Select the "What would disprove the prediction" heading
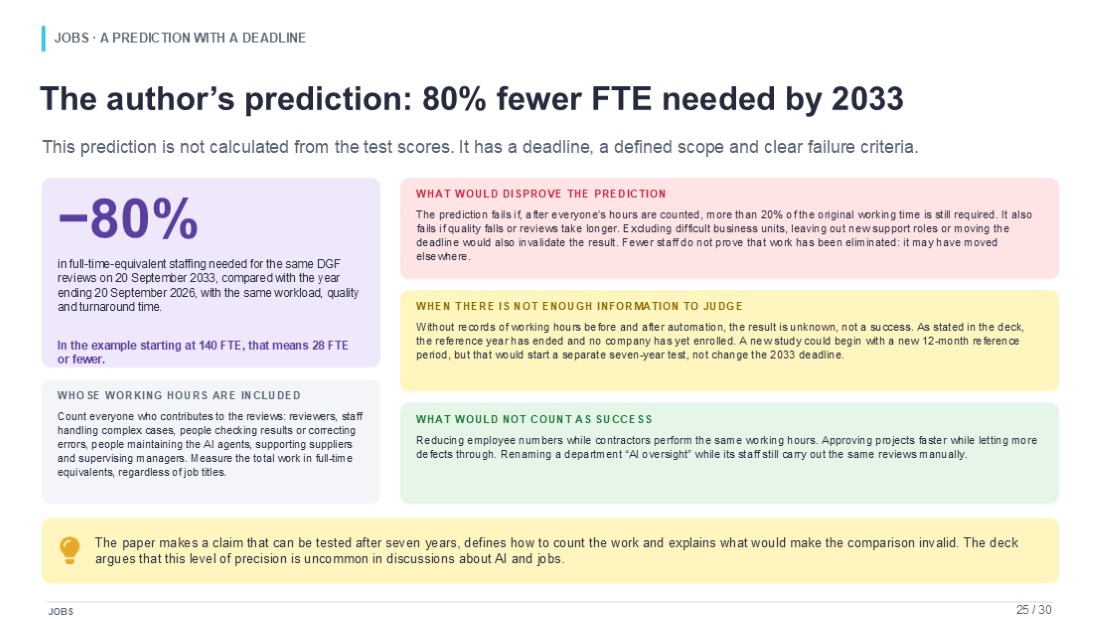This screenshot has height=619, width=1100. pyautogui.click(x=541, y=194)
